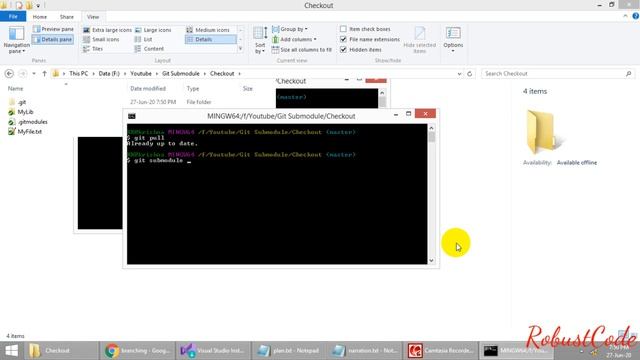Switch to View ribbon tab

pyautogui.click(x=93, y=17)
